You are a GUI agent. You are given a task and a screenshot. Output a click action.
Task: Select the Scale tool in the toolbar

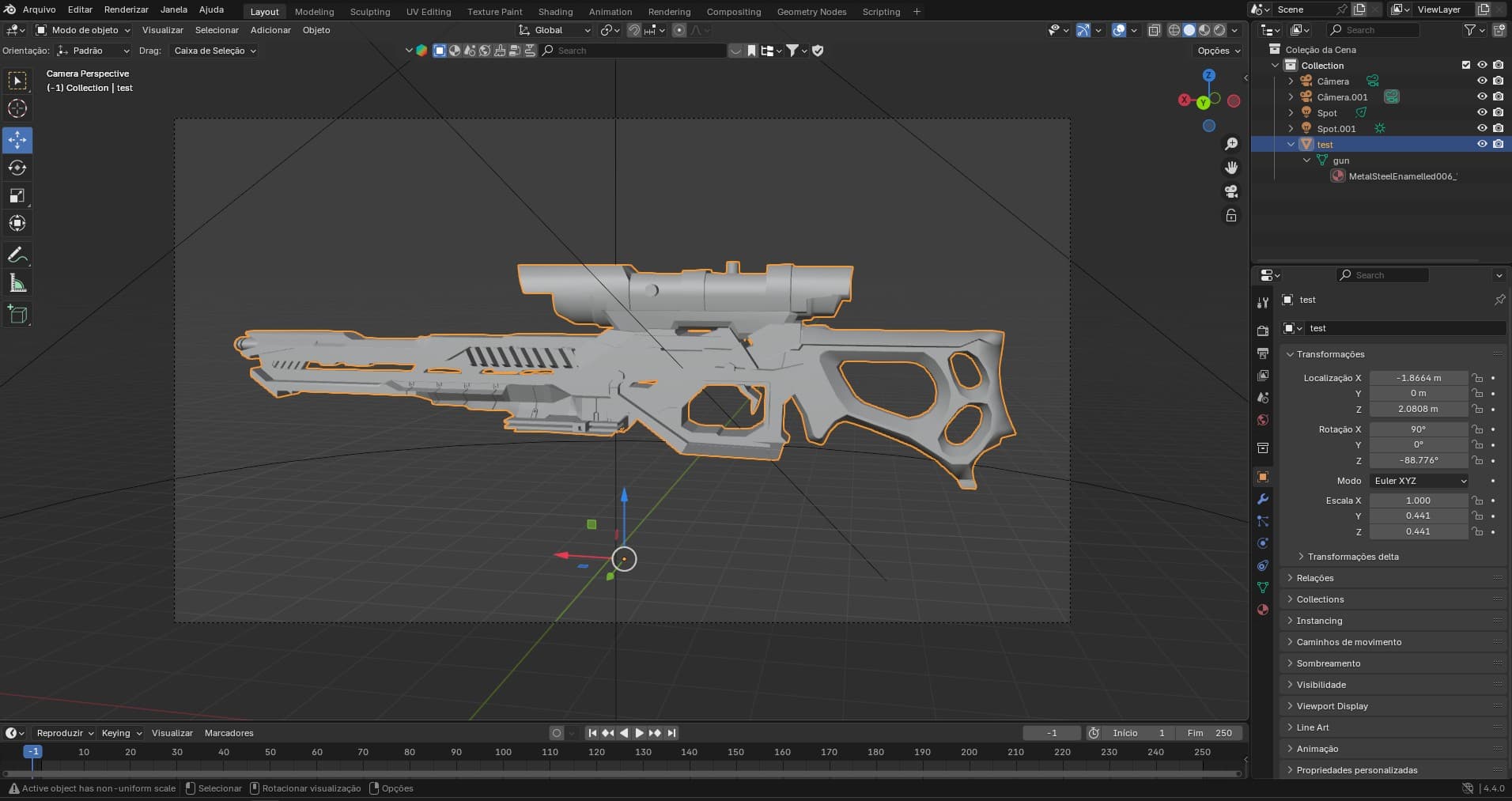[17, 196]
